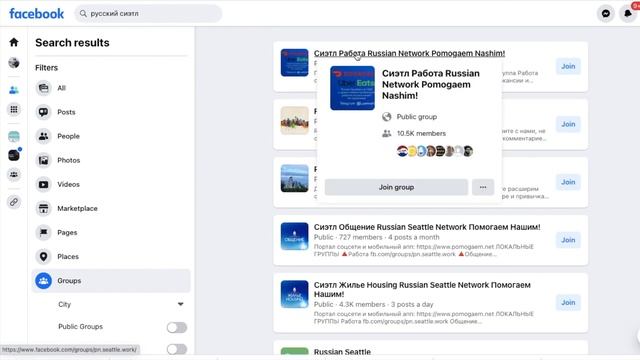
Task: Join the second group result
Action: pyautogui.click(x=568, y=124)
